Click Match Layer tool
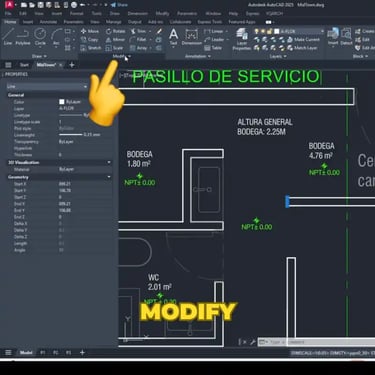Viewport: 375px width, 375px height. [302, 48]
